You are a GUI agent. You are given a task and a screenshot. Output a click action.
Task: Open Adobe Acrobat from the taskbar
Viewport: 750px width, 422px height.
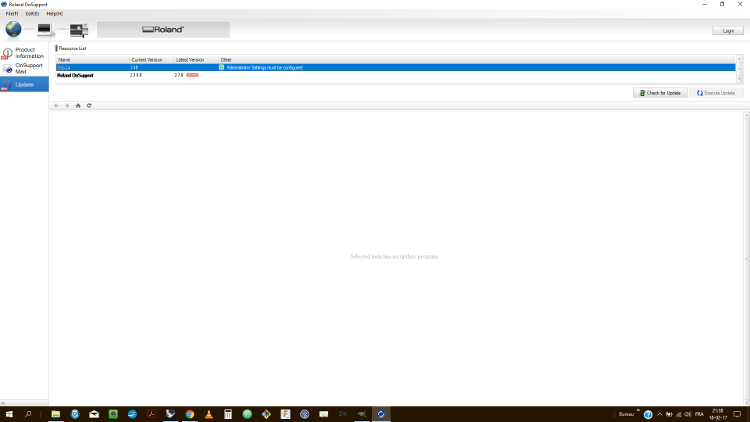coord(151,414)
